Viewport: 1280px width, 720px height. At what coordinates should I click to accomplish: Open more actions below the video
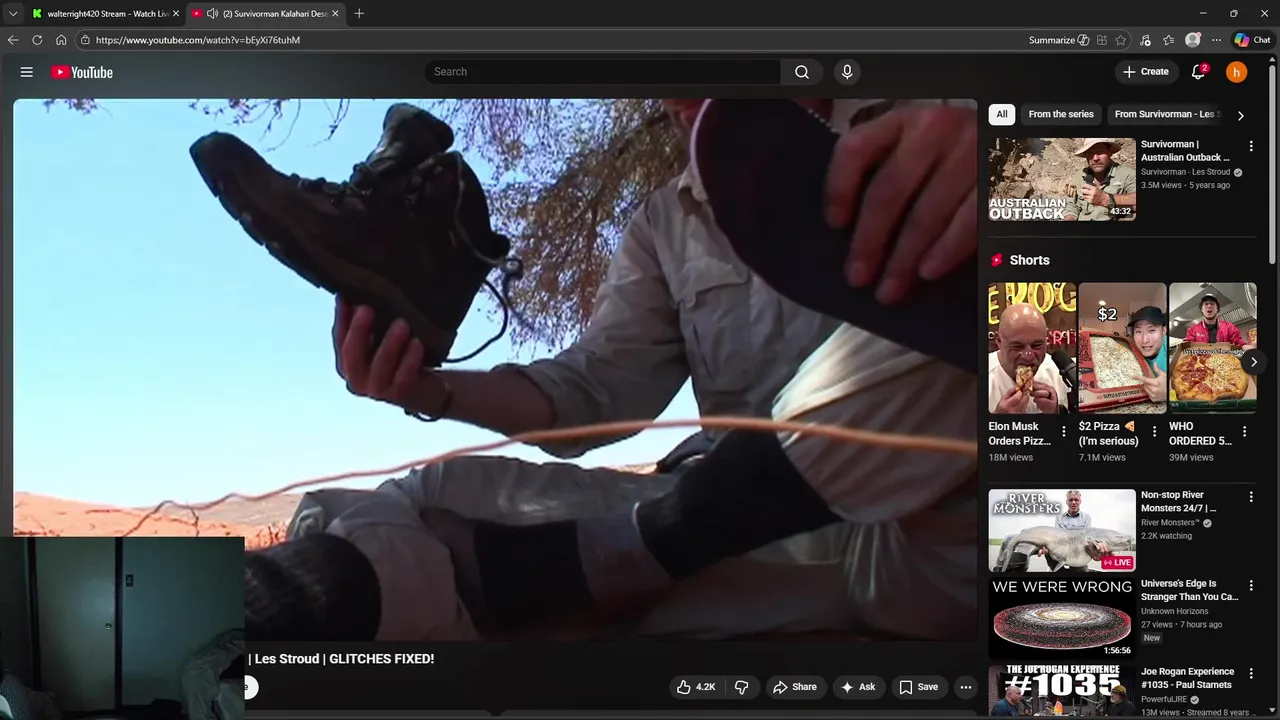point(966,687)
